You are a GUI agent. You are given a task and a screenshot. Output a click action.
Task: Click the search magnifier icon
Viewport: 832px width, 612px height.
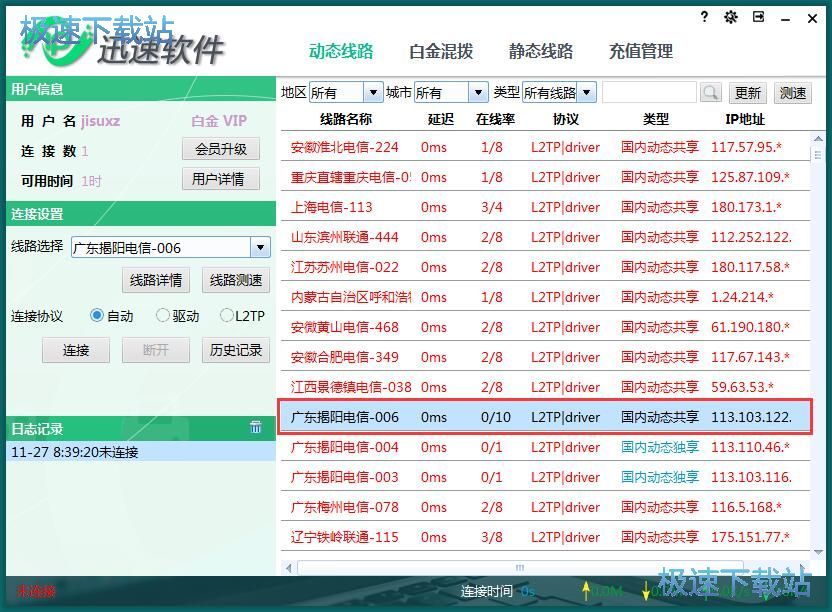tap(710, 91)
